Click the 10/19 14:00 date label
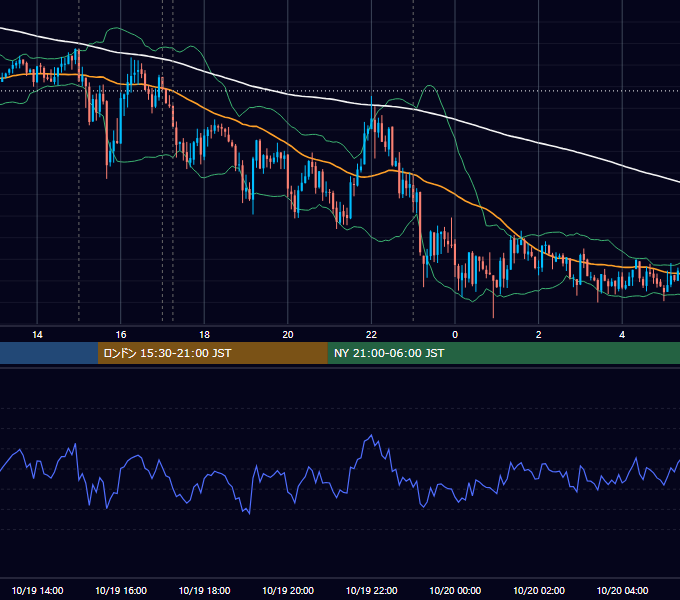The width and height of the screenshot is (680, 600). pos(37,590)
